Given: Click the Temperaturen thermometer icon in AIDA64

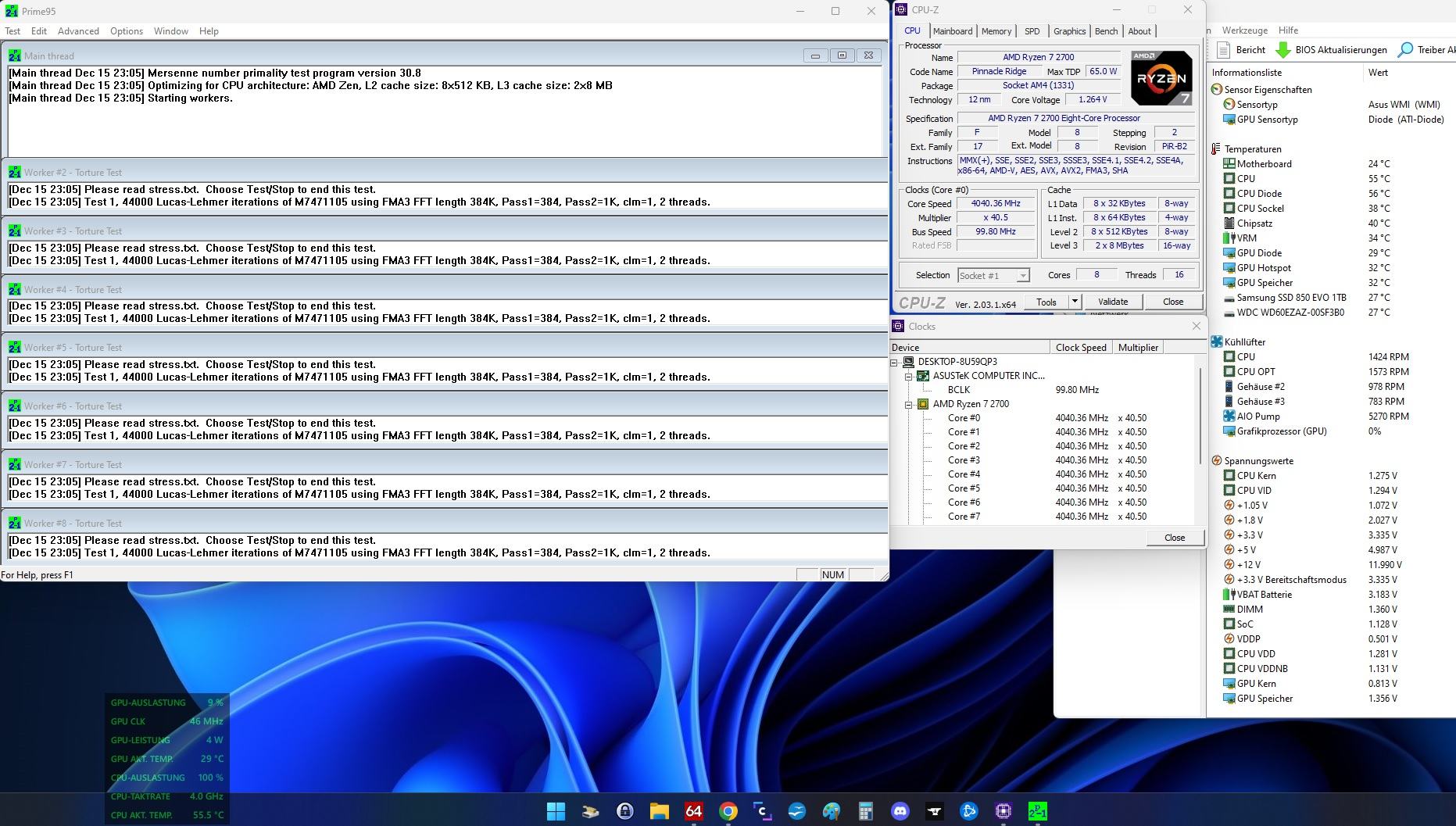Looking at the screenshot, I should point(1216,148).
